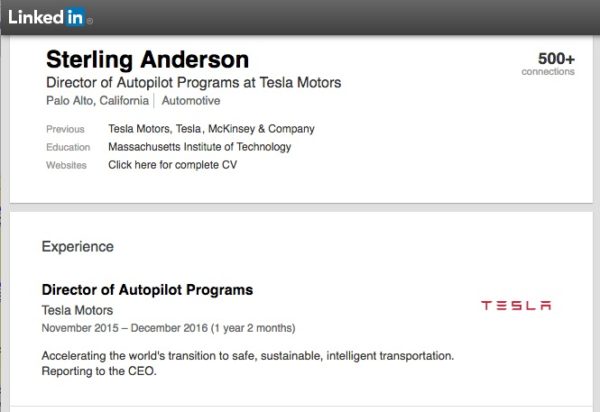Screen dimensions: 600x412
Task: Click the Education label in summary
Action: click(x=68, y=147)
